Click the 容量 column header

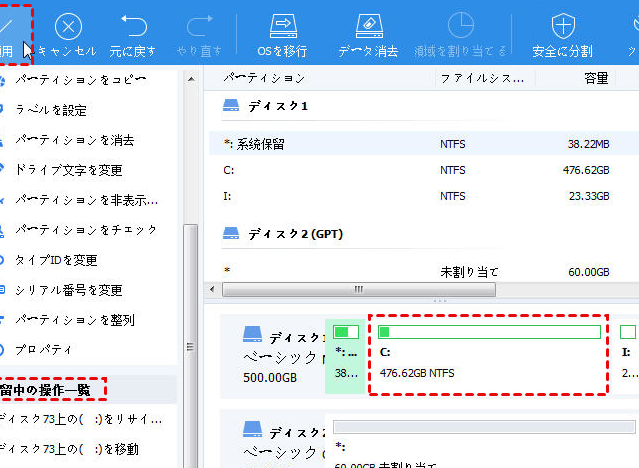click(x=596, y=78)
